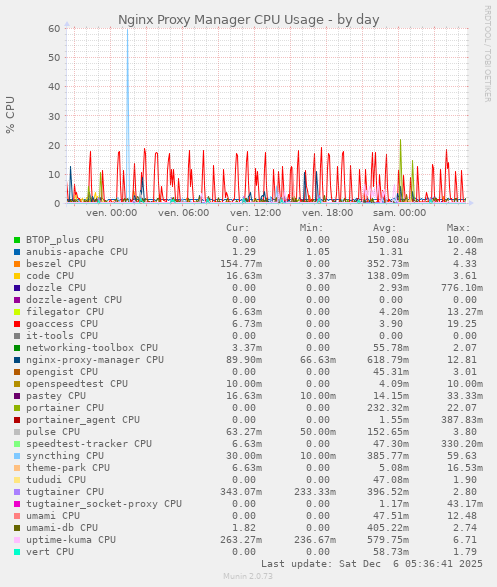Click the ven. 18:00 time axis label
Screen dimensions: 497x587
pos(327,213)
